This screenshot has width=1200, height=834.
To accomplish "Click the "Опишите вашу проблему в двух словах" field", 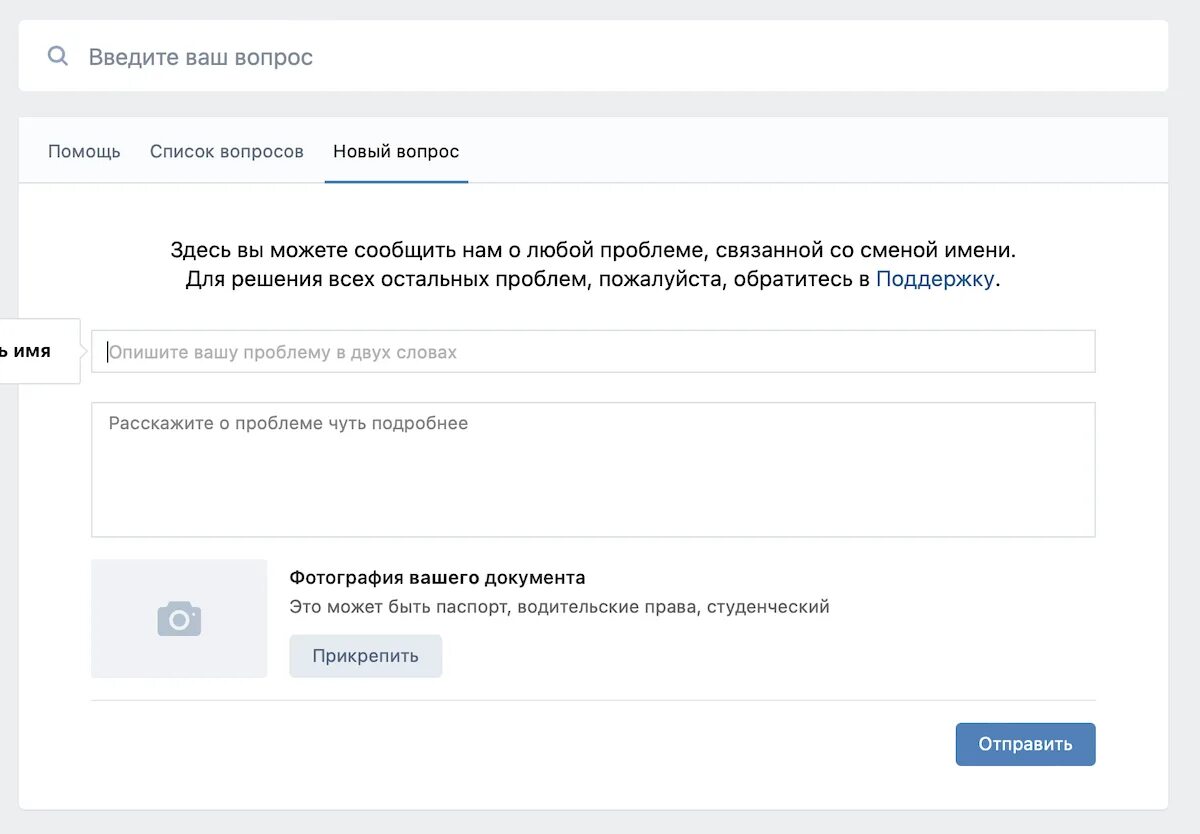I will pos(600,352).
